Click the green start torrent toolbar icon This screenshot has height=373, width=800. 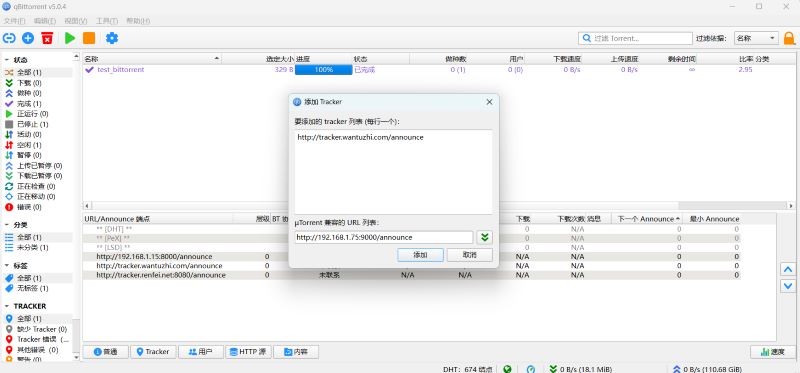pos(70,38)
